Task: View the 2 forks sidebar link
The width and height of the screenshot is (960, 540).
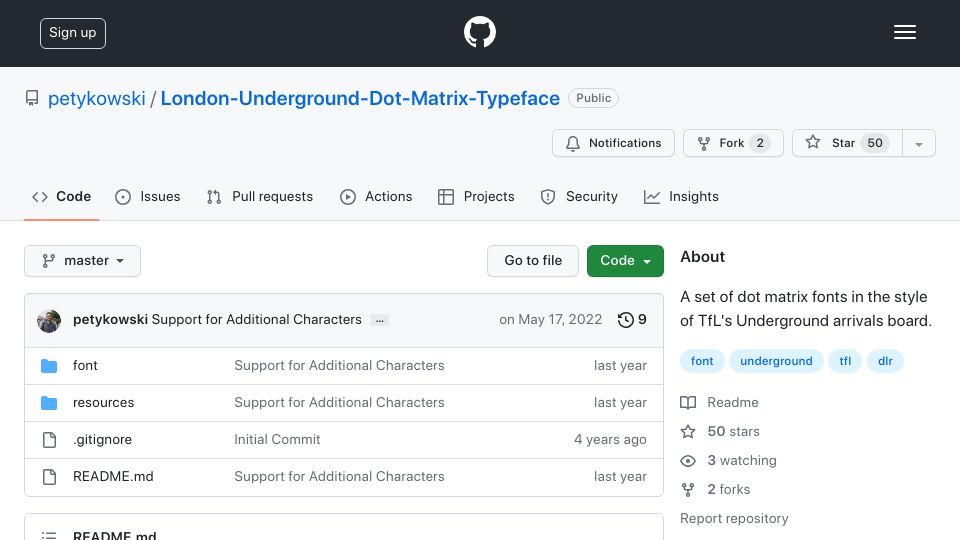Action: [715, 490]
